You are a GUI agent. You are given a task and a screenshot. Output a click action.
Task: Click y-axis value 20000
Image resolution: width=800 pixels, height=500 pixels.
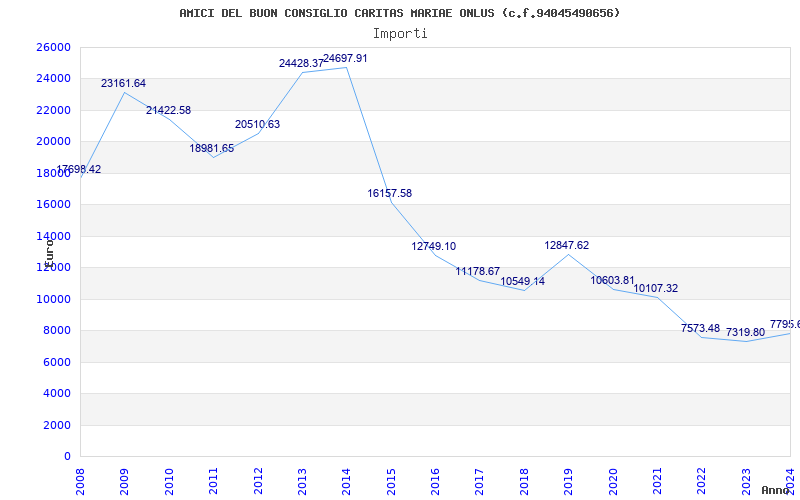[x=53, y=141]
